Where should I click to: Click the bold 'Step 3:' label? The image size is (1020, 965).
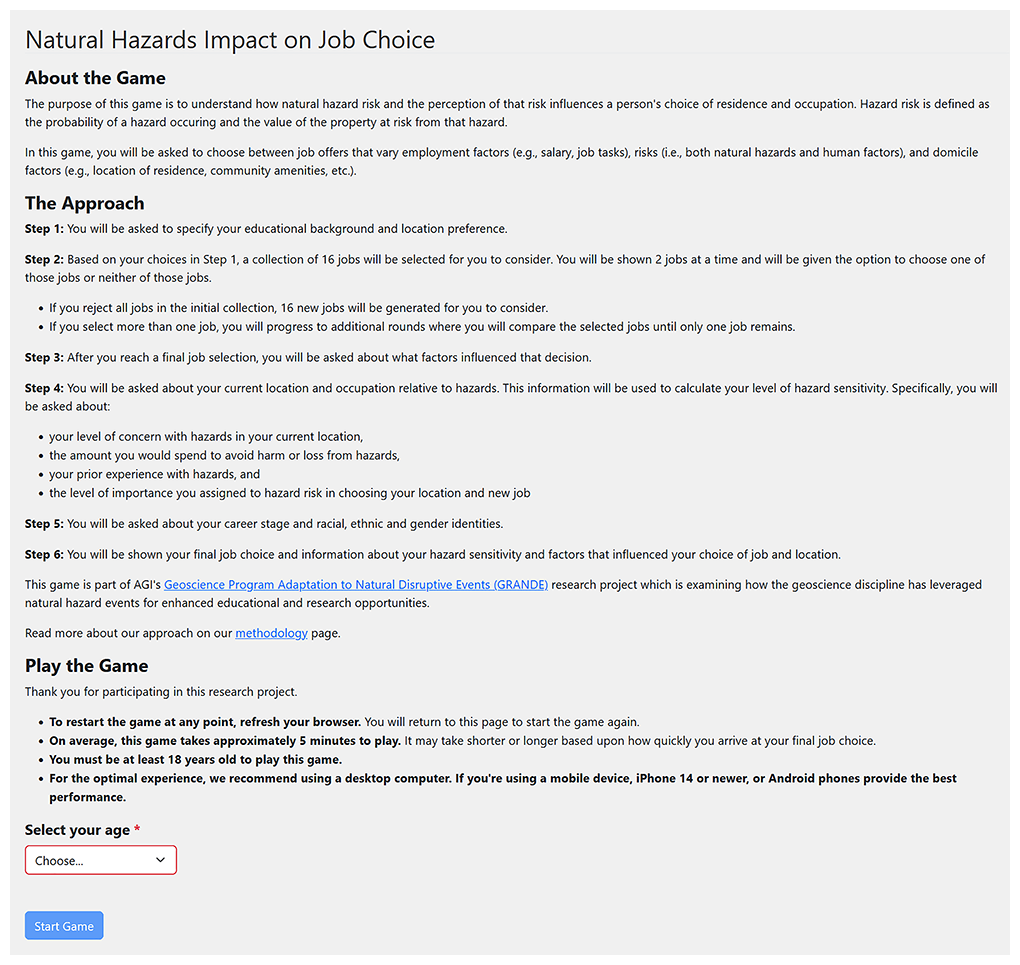pos(44,357)
